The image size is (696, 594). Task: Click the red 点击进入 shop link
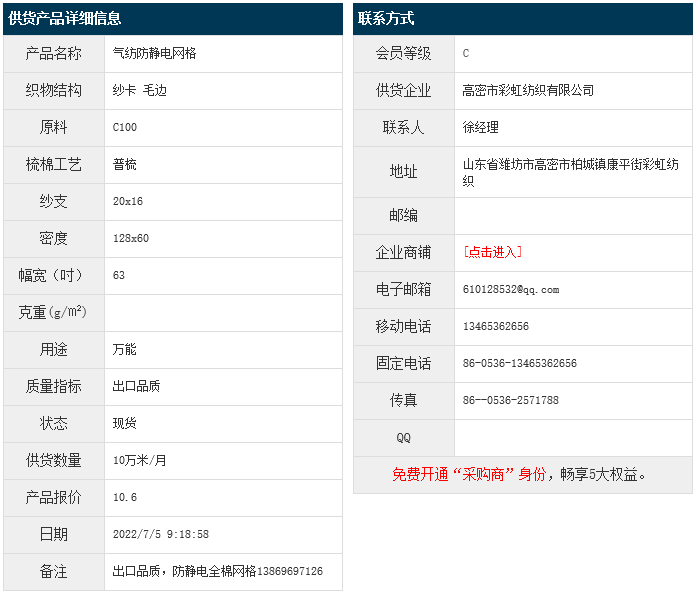tap(492, 252)
